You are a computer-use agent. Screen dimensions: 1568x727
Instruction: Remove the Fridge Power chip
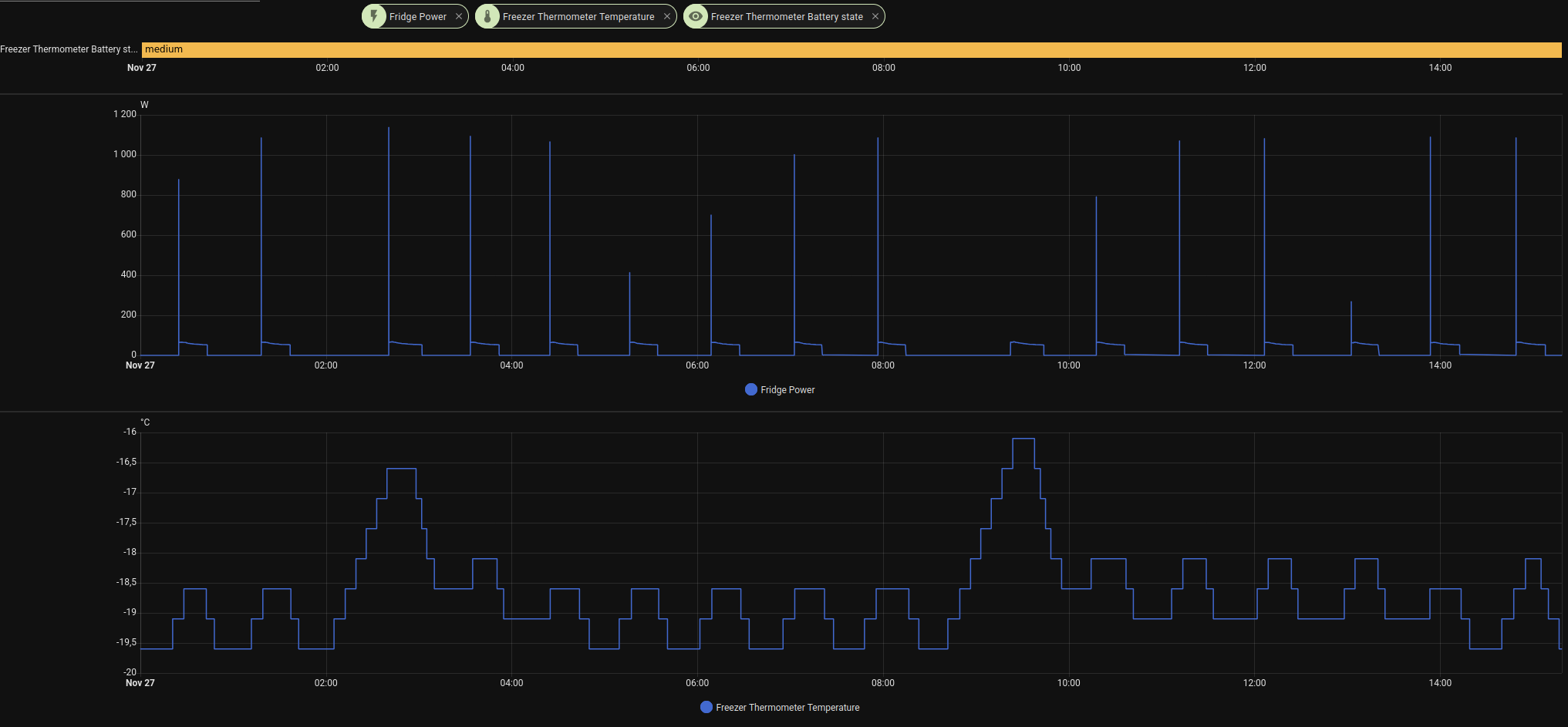click(x=459, y=16)
